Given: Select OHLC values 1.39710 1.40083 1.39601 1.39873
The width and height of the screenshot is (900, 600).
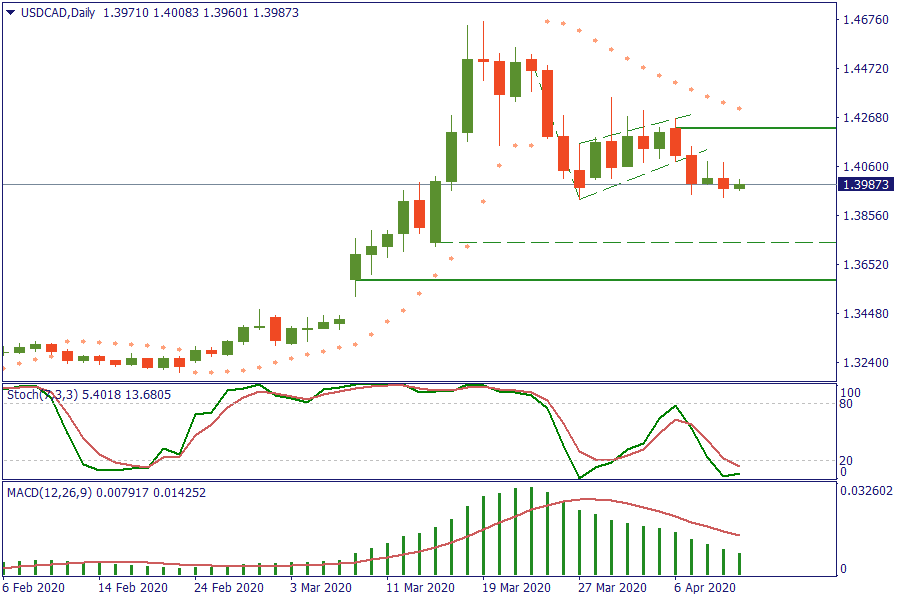Looking at the screenshot, I should [201, 13].
